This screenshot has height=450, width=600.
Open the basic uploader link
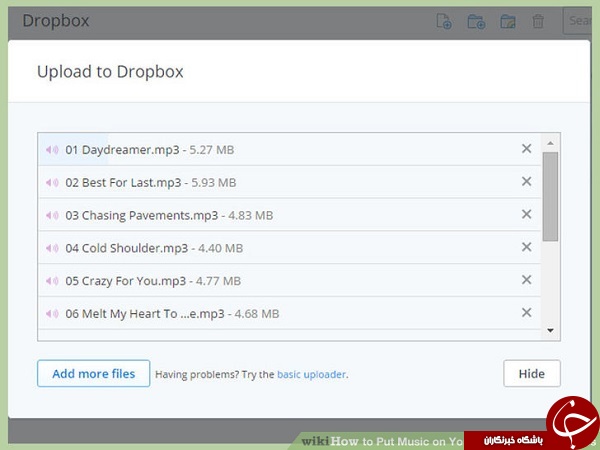point(312,374)
